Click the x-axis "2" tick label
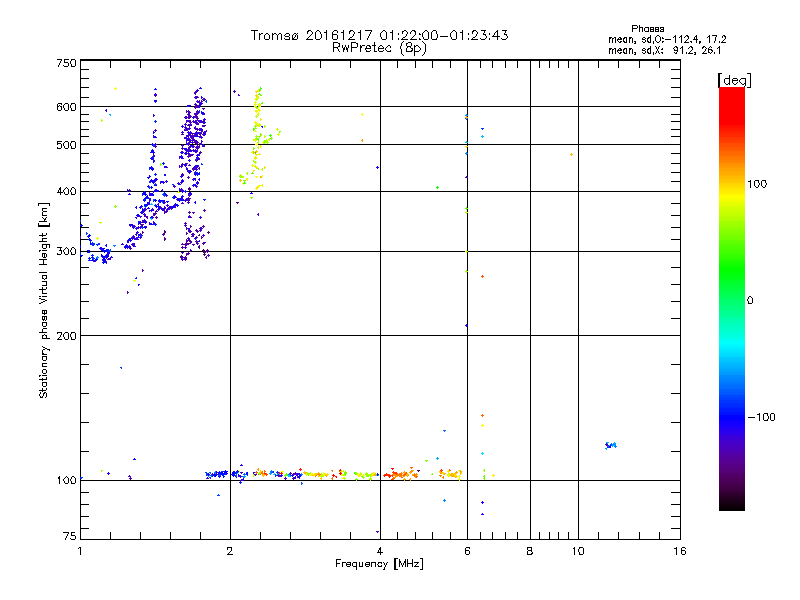800x600 pixels. coord(230,551)
